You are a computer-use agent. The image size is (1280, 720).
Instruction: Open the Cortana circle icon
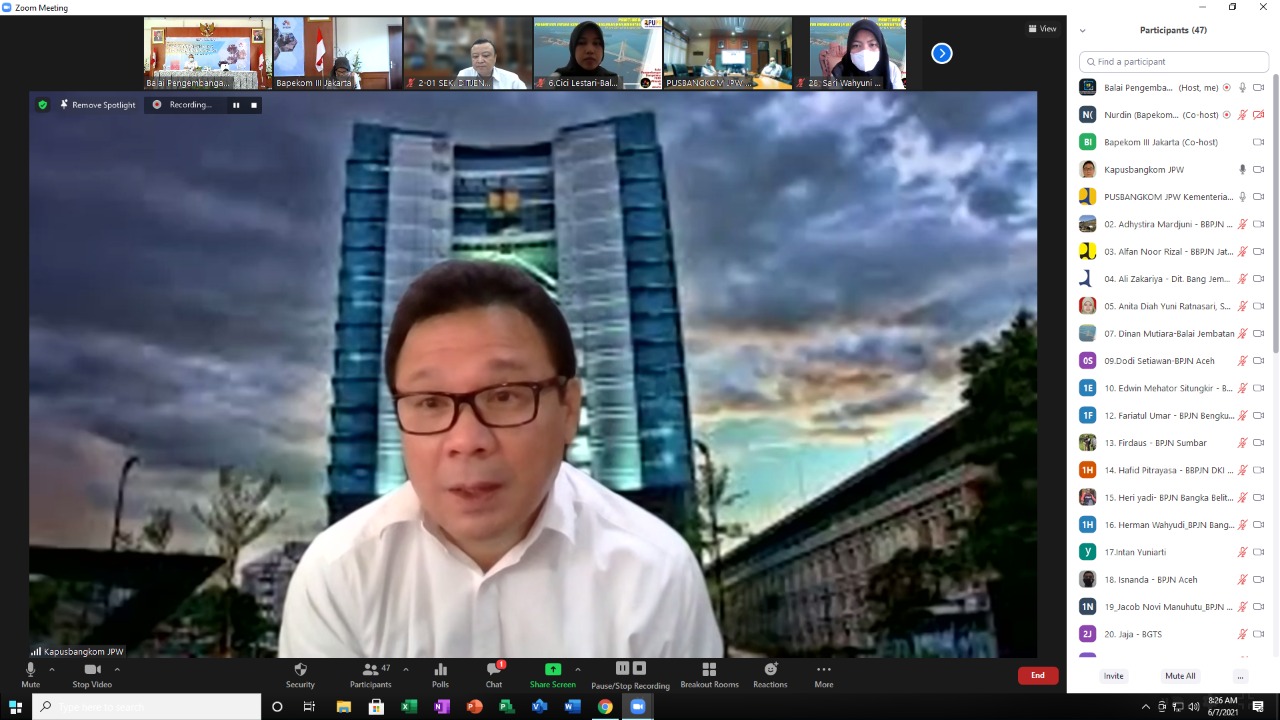(x=277, y=707)
